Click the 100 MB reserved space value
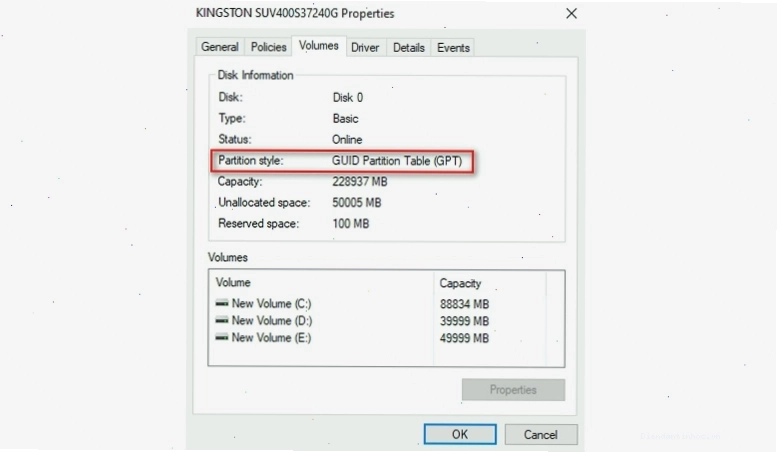Screen dimensions: 777x453 (x=351, y=224)
